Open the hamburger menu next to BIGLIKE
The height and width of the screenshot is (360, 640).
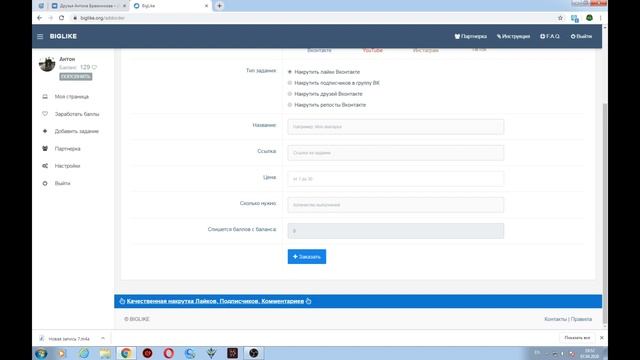click(x=40, y=36)
